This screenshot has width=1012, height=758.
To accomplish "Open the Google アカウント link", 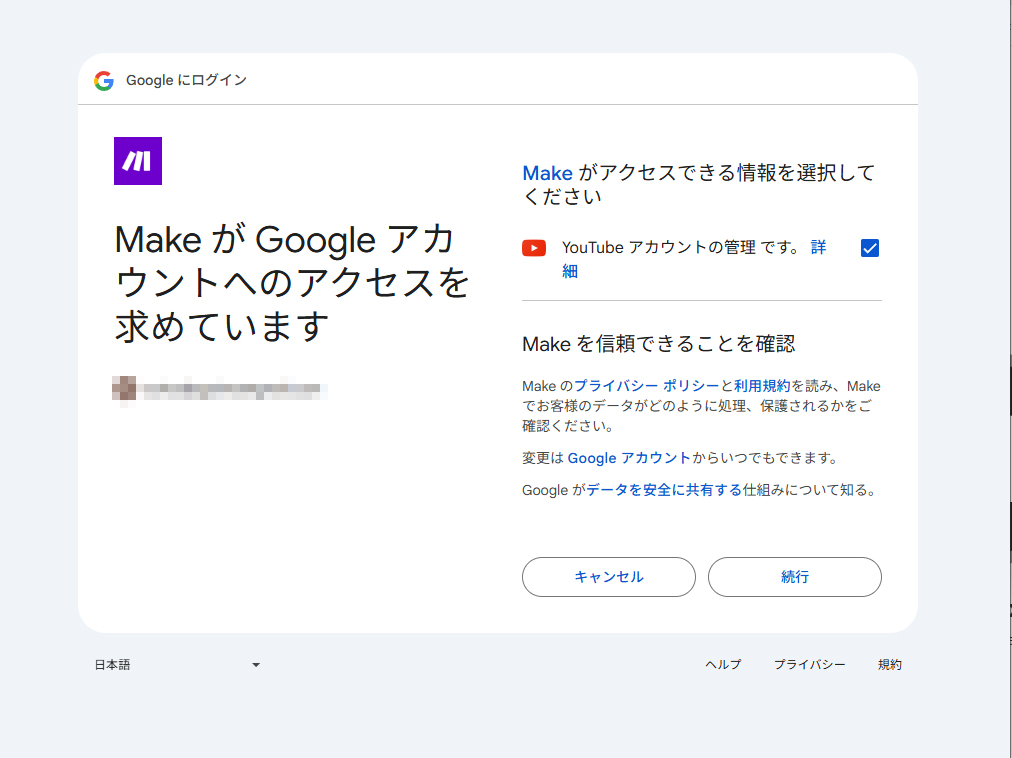I will click(628, 458).
